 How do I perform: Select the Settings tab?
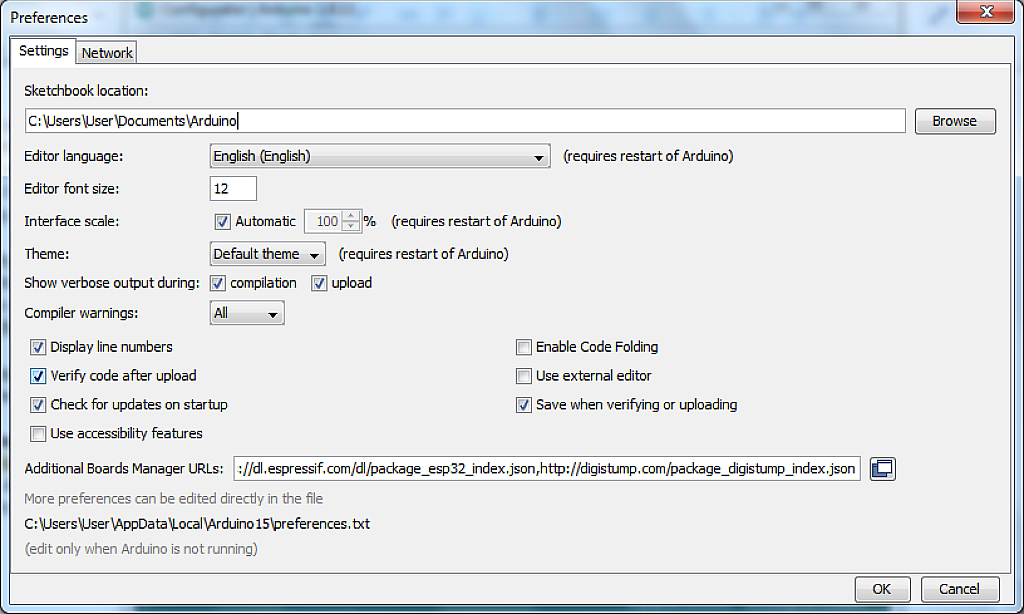click(x=43, y=50)
